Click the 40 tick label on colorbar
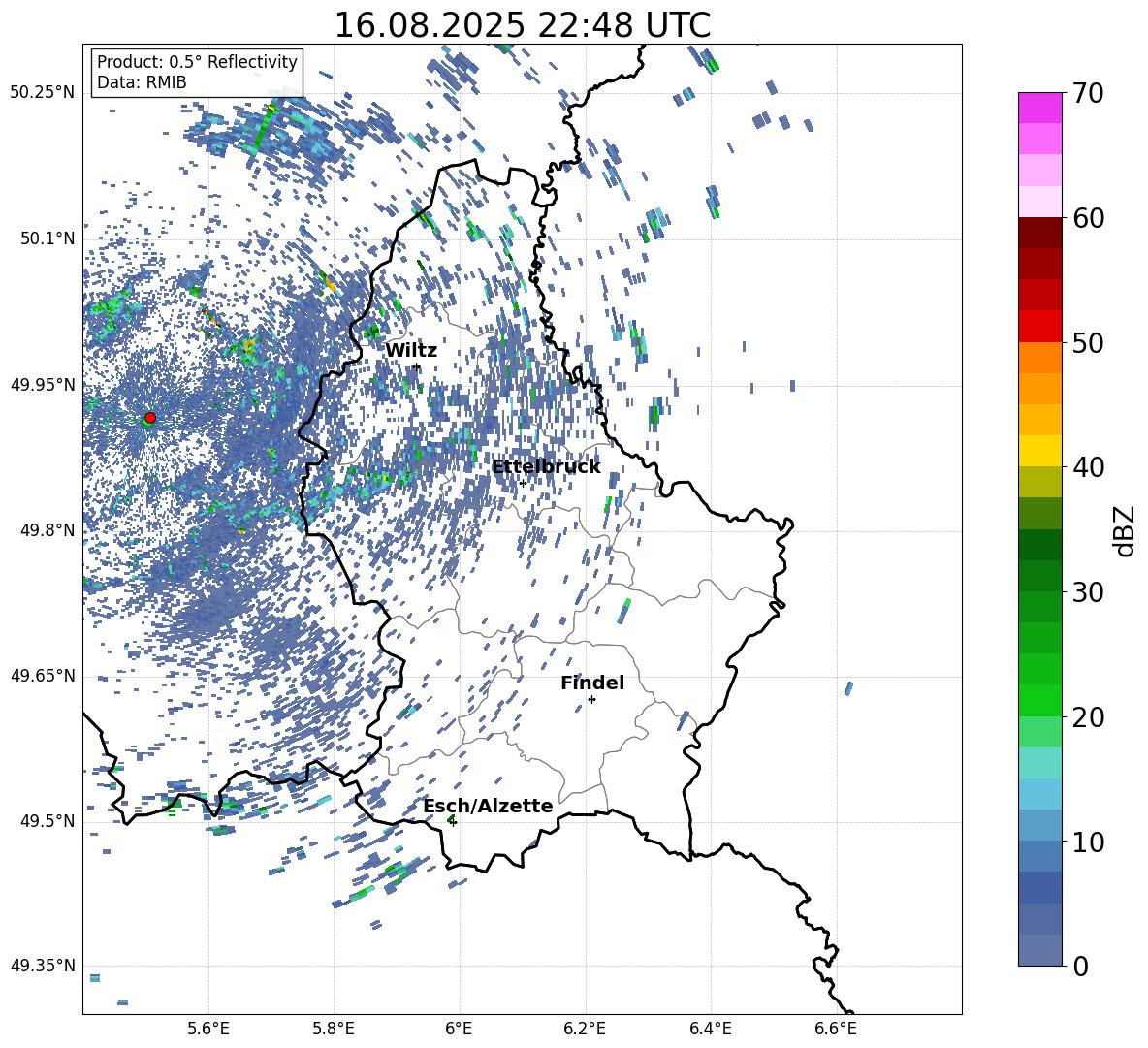This screenshot has height=1048, width=1148. tap(1088, 467)
